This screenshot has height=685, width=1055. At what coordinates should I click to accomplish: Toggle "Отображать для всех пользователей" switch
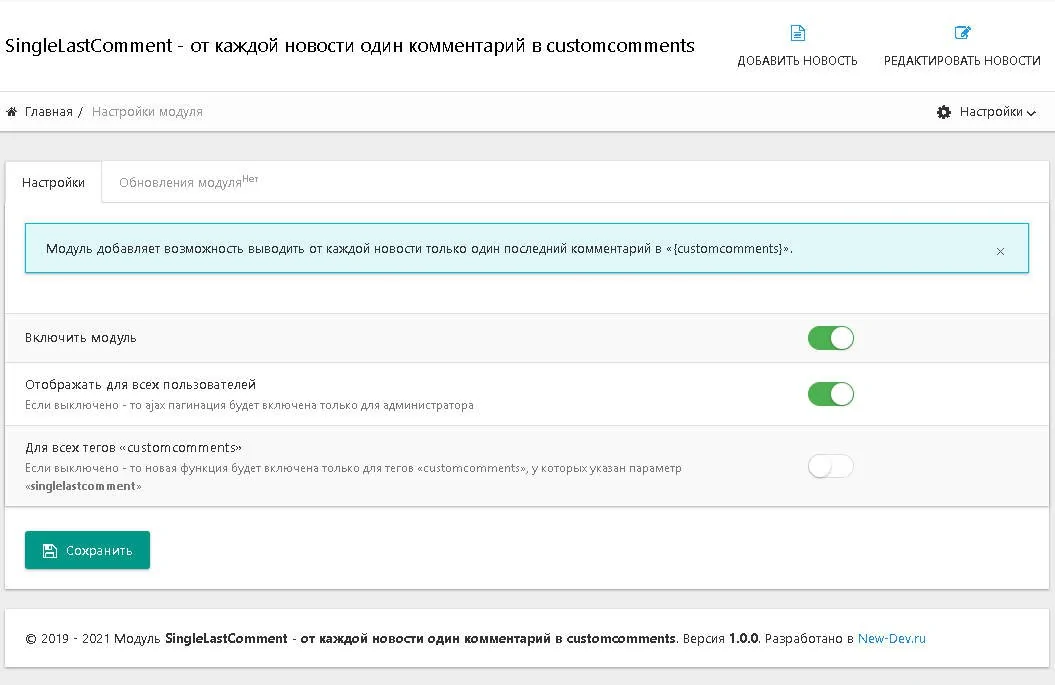[x=830, y=394]
